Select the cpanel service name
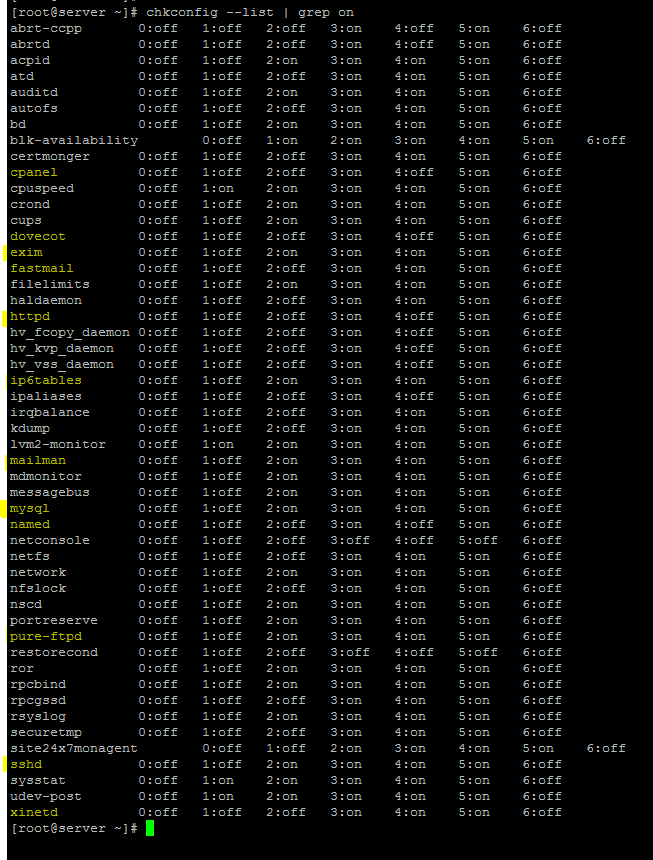This screenshot has width=653, height=860. (x=34, y=172)
